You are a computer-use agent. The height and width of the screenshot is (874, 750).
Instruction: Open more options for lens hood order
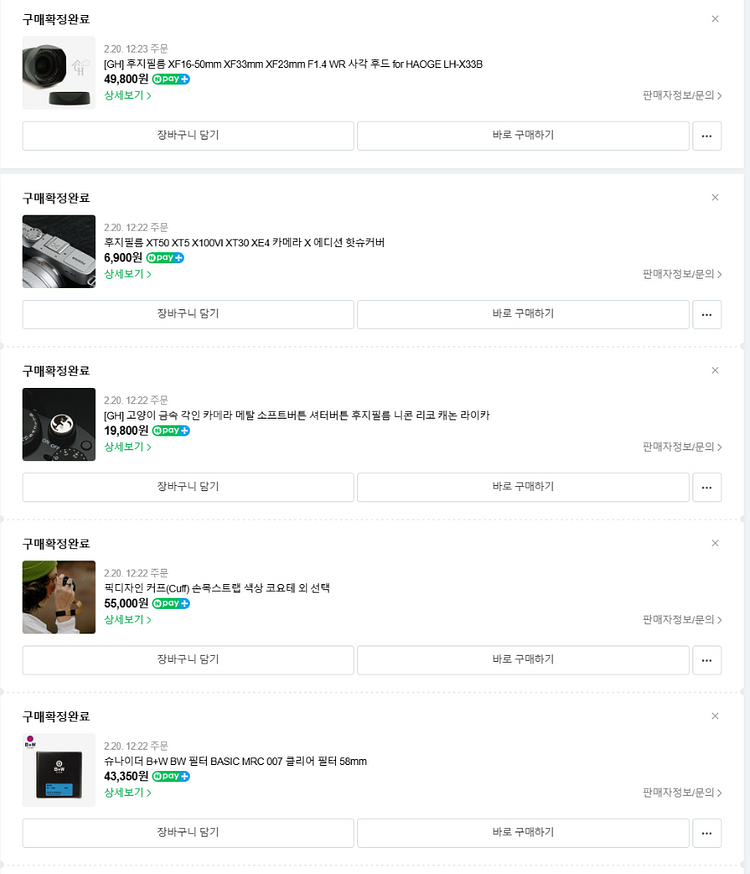[x=707, y=136]
